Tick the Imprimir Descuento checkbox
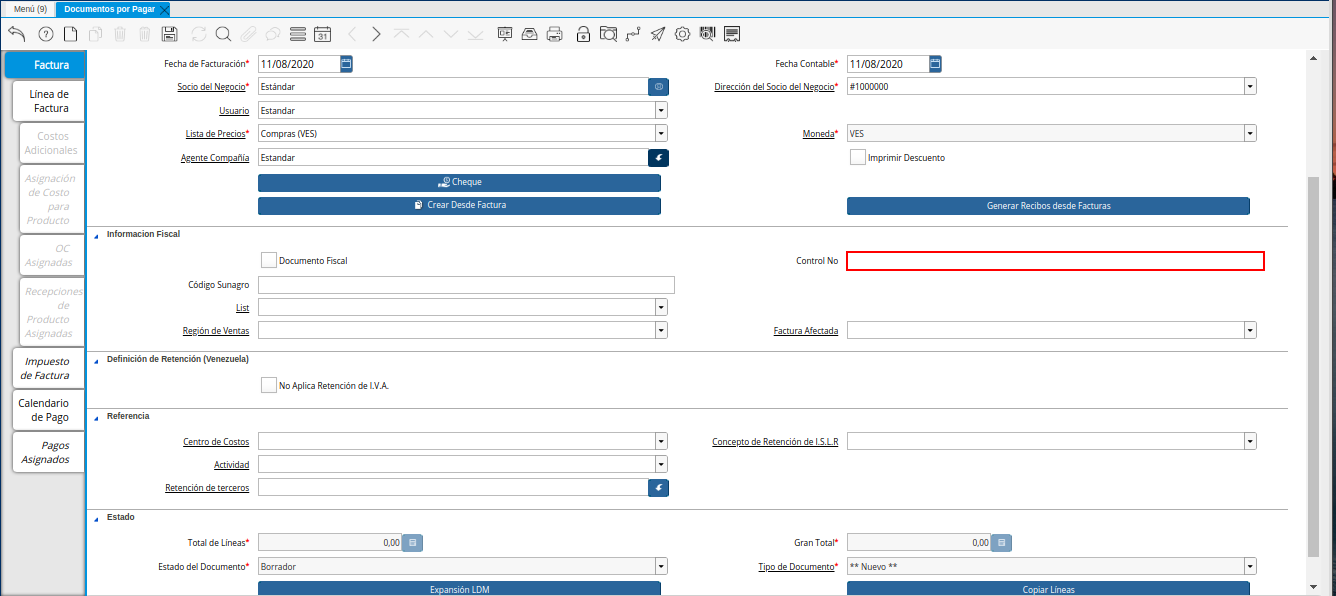 click(x=857, y=157)
